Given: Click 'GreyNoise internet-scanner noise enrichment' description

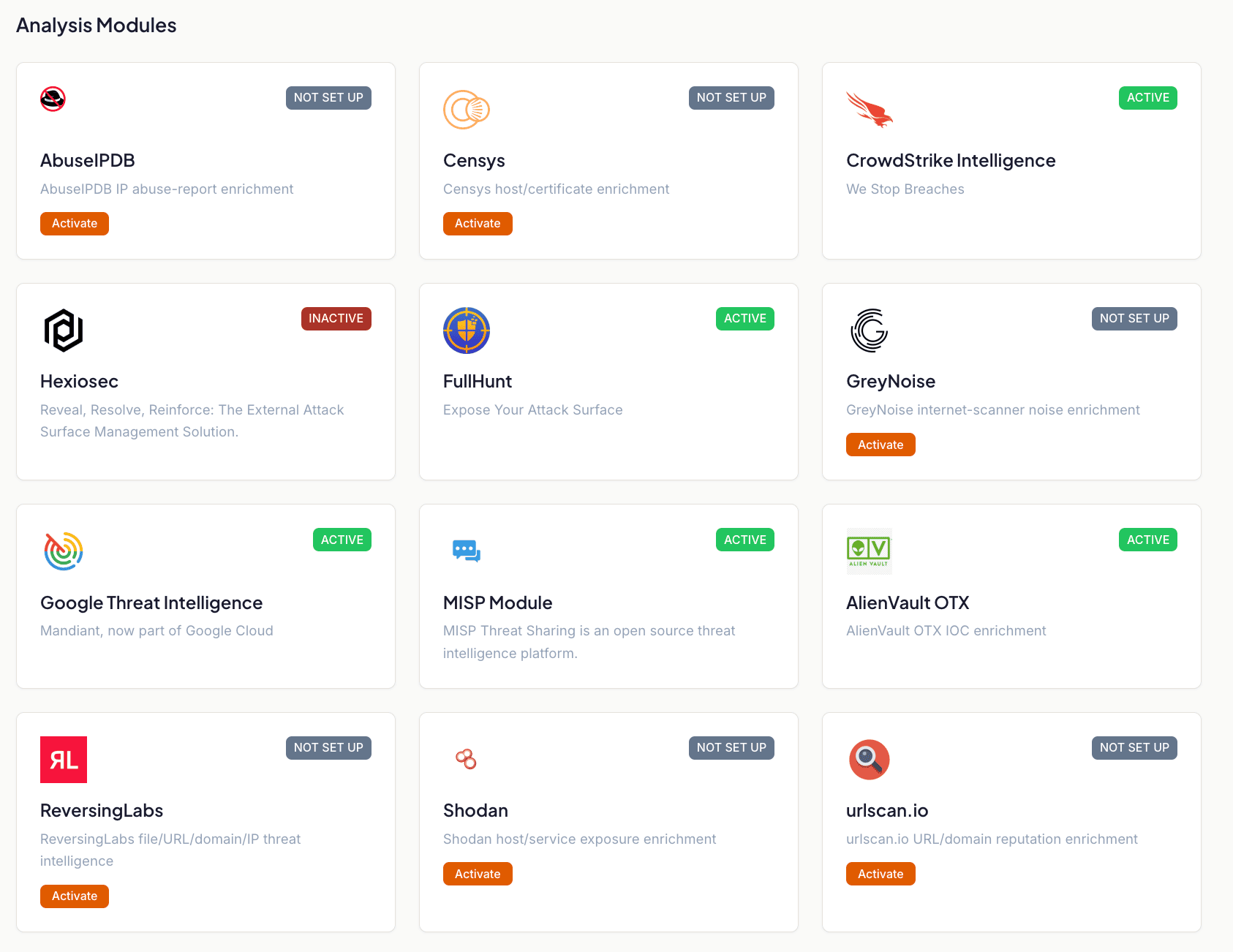Looking at the screenshot, I should pos(993,410).
